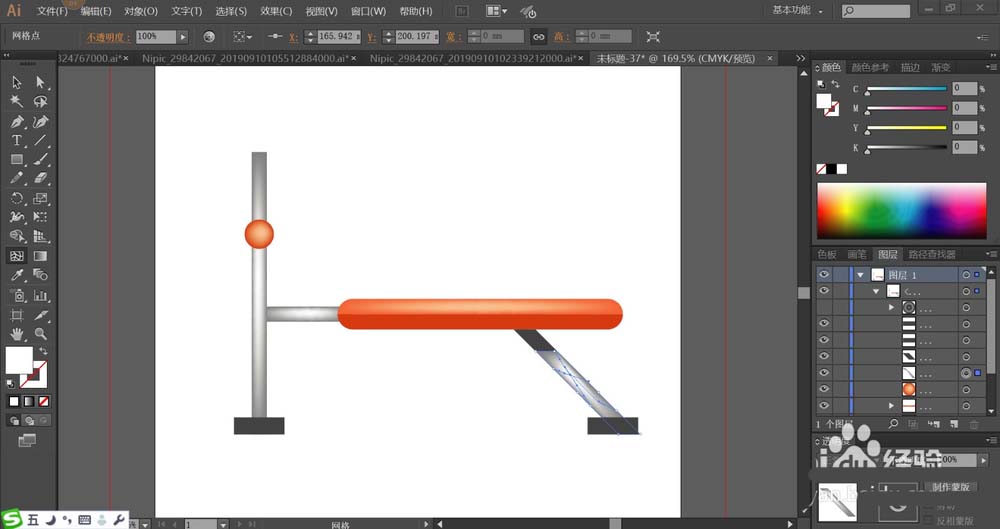Choose the Blend tool
This screenshot has height=529, width=1000.
coord(41,275)
